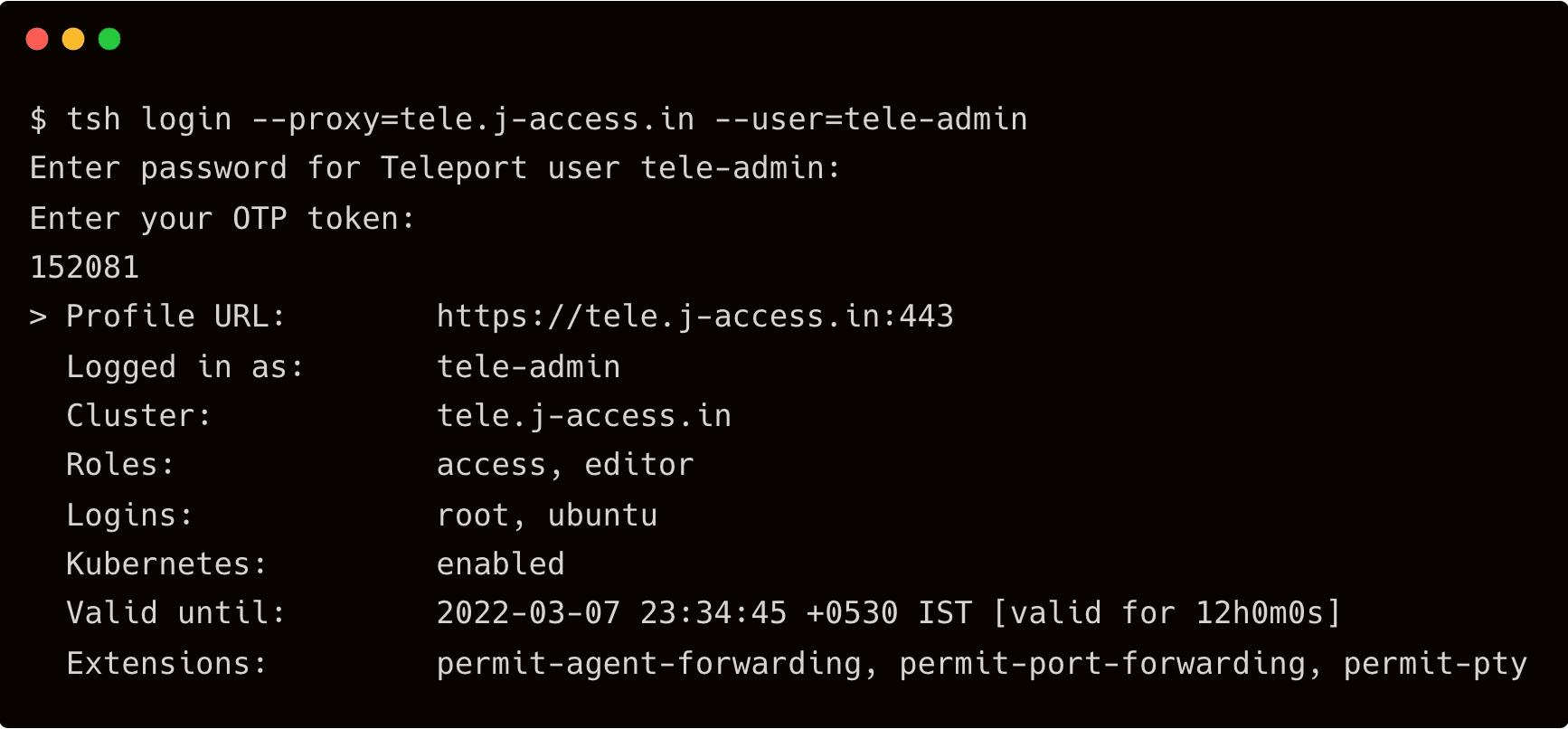Click the terminal shell prompt dollar sign
Screen dimensions: 1568x729
pyautogui.click(x=38, y=118)
